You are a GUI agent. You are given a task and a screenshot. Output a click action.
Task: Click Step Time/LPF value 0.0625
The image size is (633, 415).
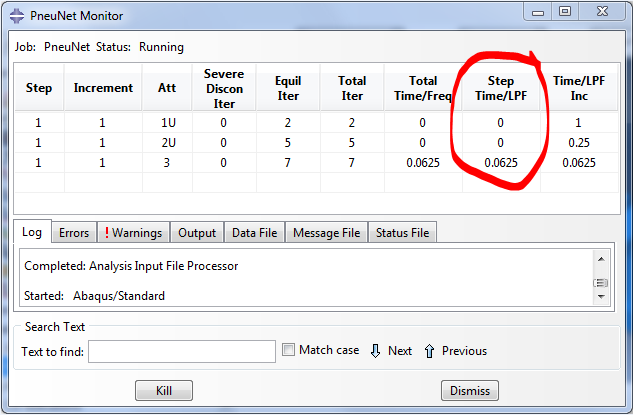[x=501, y=163]
